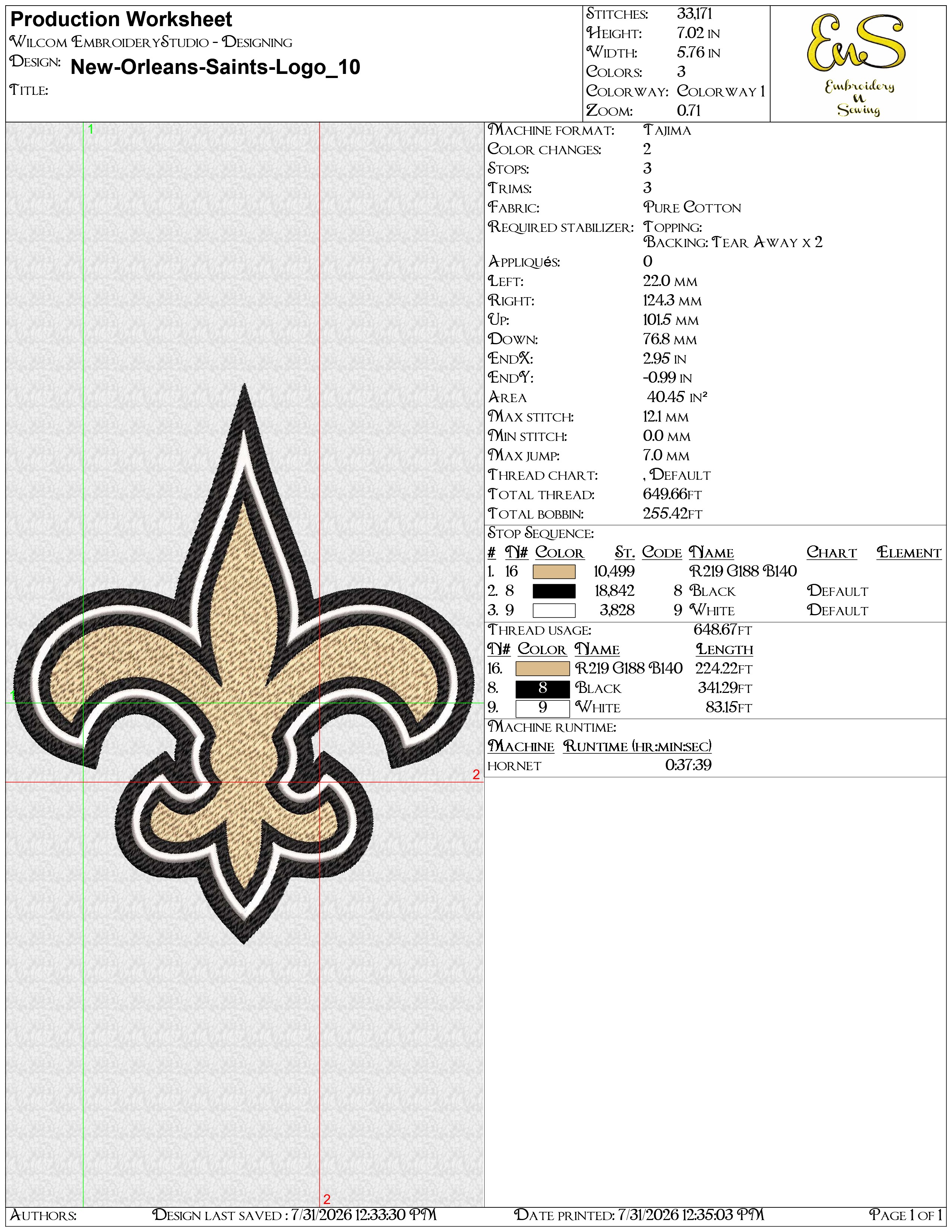Click the "St." column header

(x=625, y=553)
